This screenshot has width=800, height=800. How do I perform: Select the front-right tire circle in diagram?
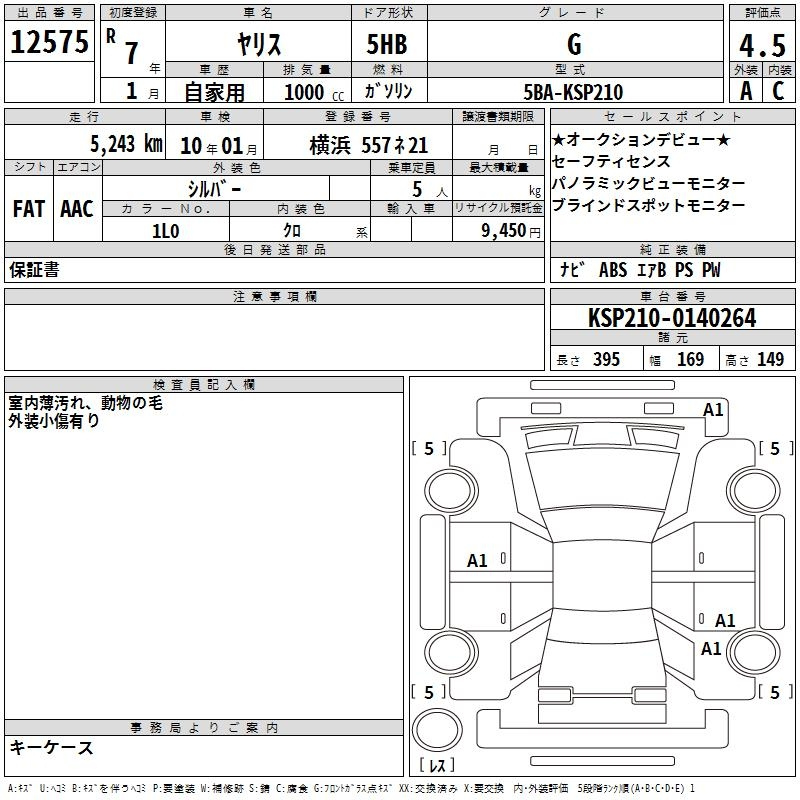754,489
